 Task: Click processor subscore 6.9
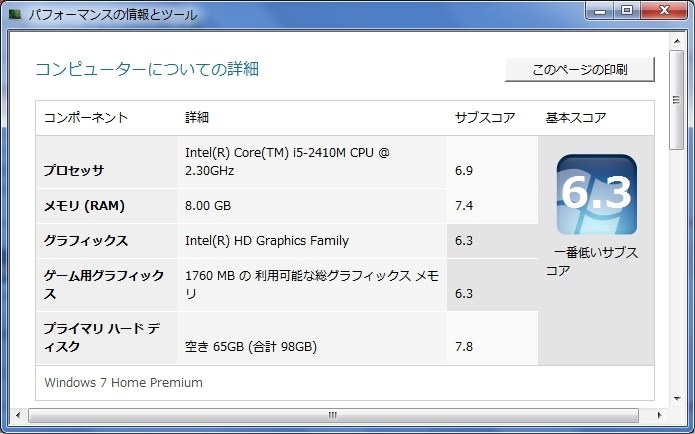(x=464, y=171)
